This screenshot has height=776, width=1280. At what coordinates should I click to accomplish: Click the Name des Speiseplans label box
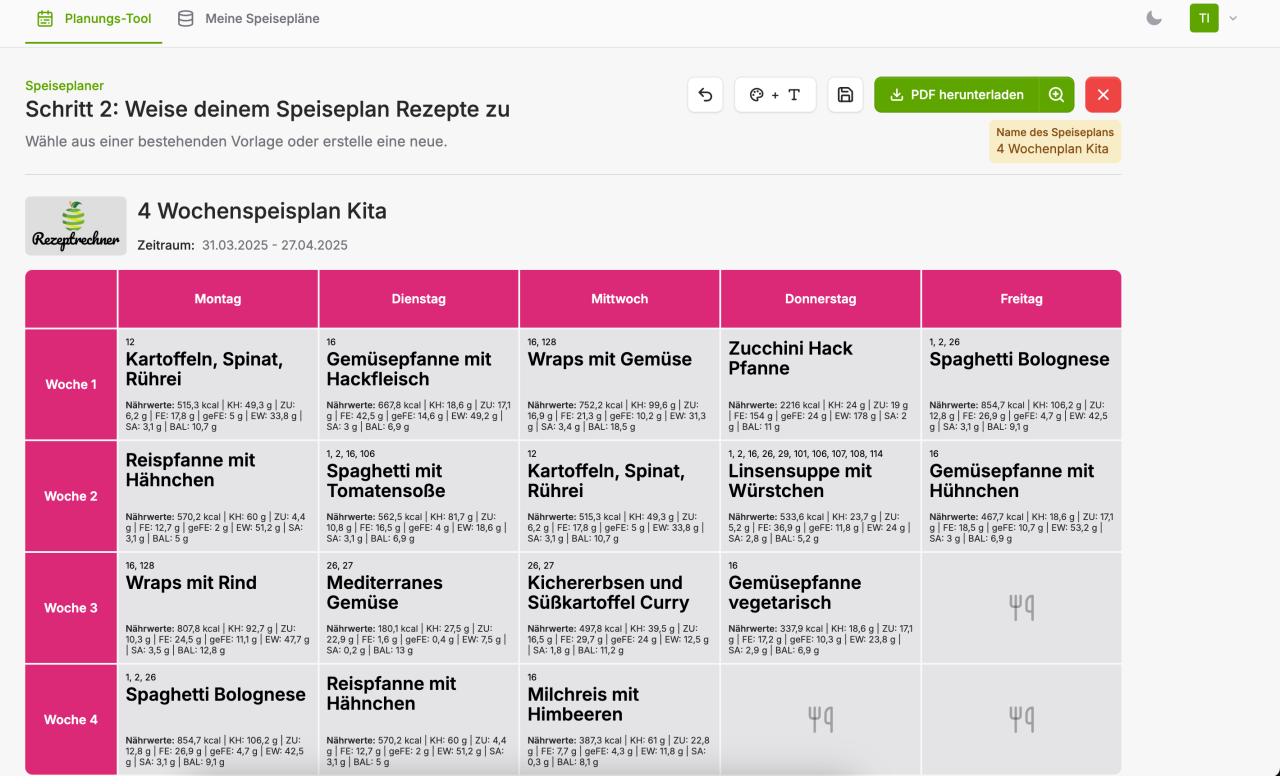1055,141
